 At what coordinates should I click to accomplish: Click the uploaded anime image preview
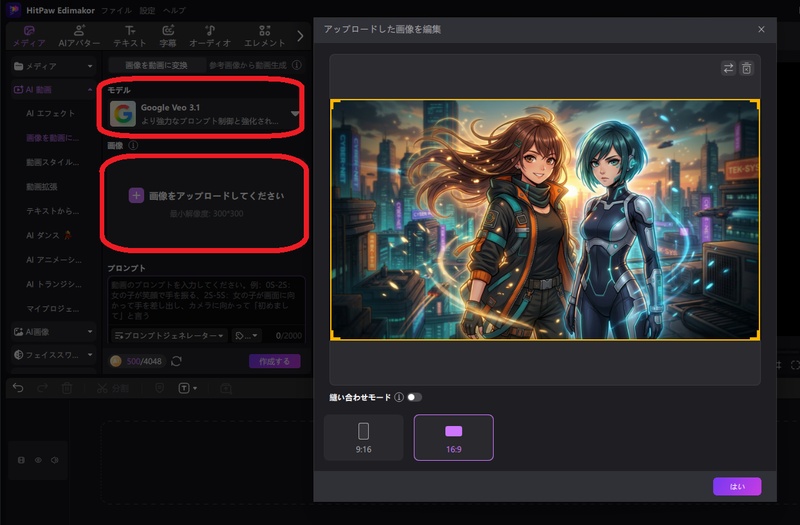(545, 219)
